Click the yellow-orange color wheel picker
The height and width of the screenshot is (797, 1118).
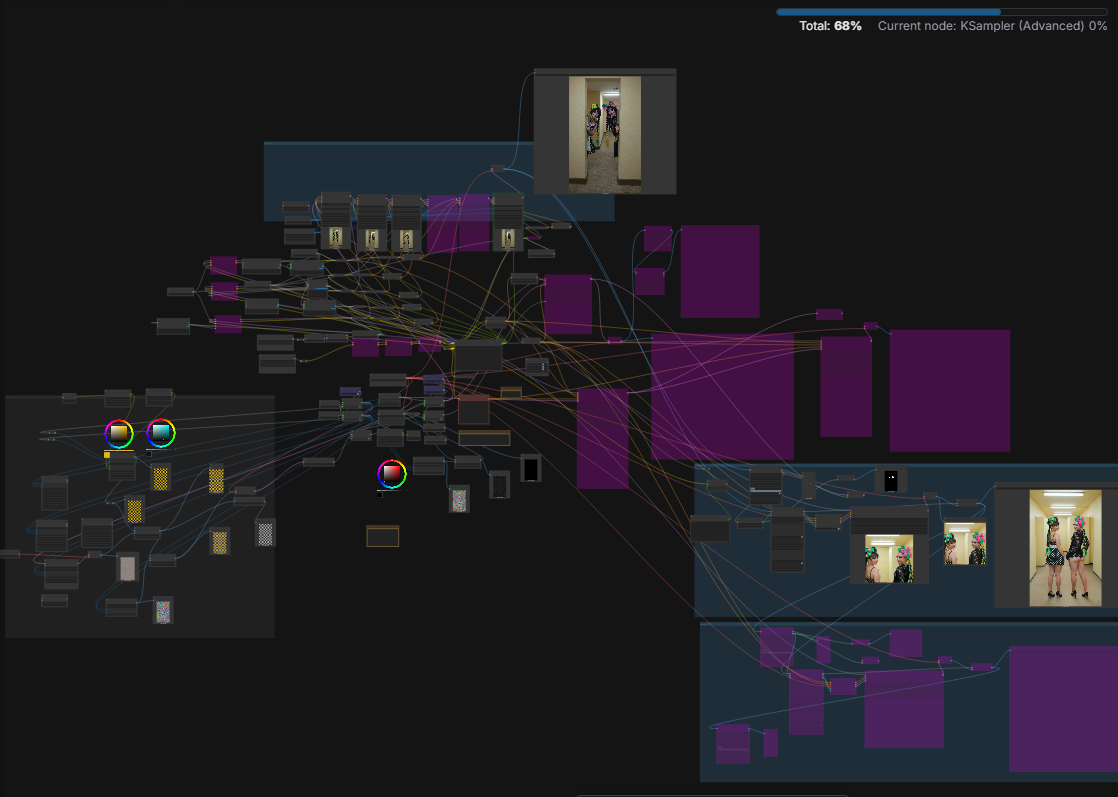118,433
